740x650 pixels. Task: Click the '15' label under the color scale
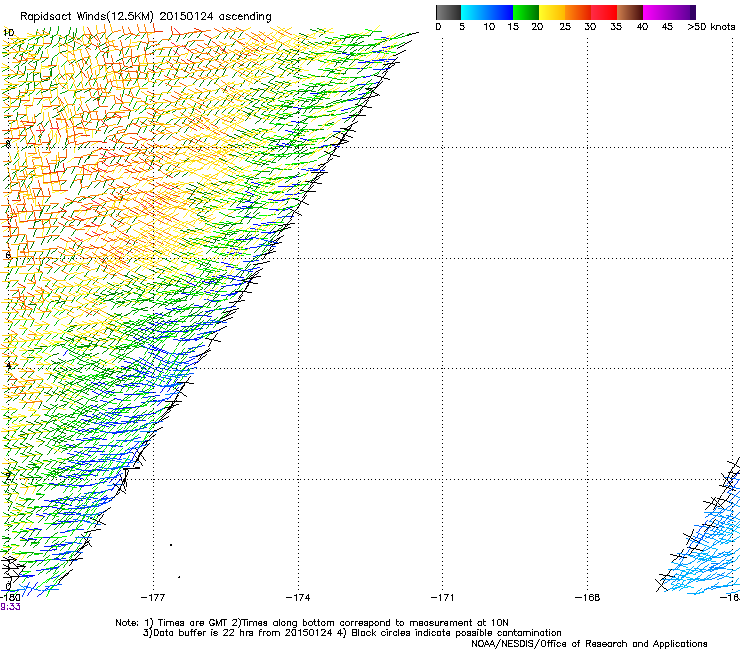coord(513,27)
